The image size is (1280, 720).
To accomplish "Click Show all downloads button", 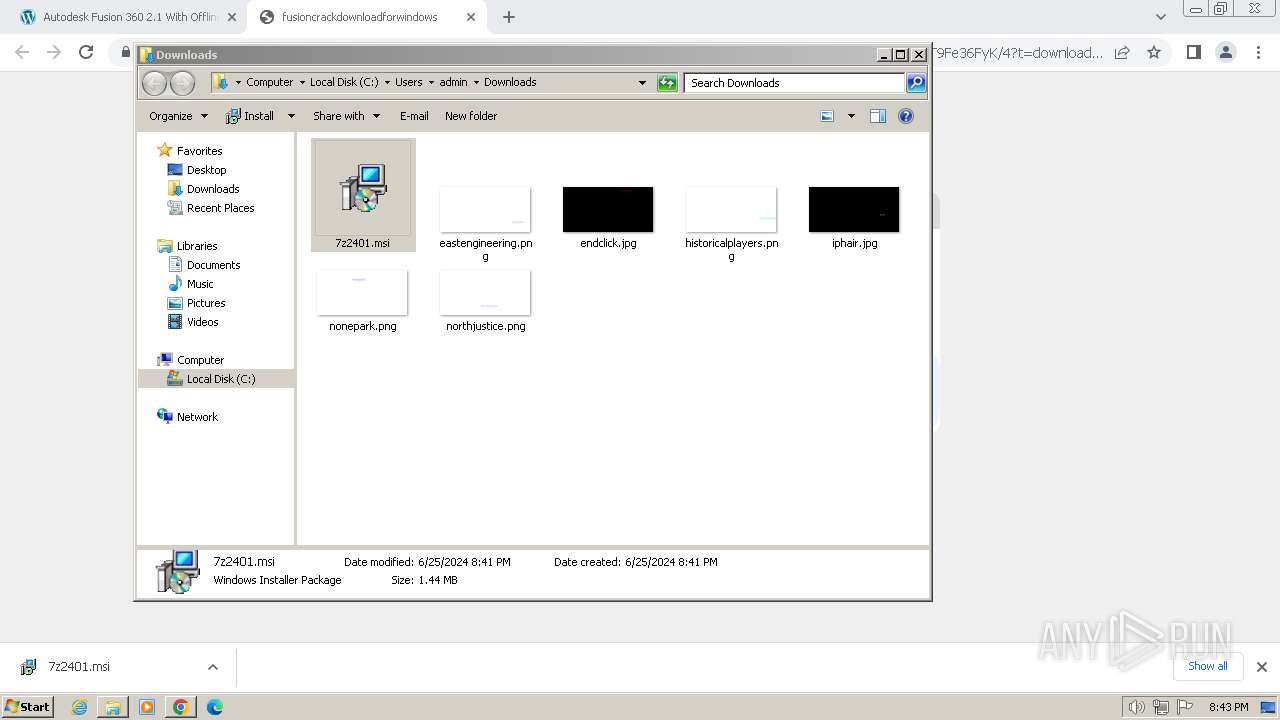I will click(x=1207, y=667).
